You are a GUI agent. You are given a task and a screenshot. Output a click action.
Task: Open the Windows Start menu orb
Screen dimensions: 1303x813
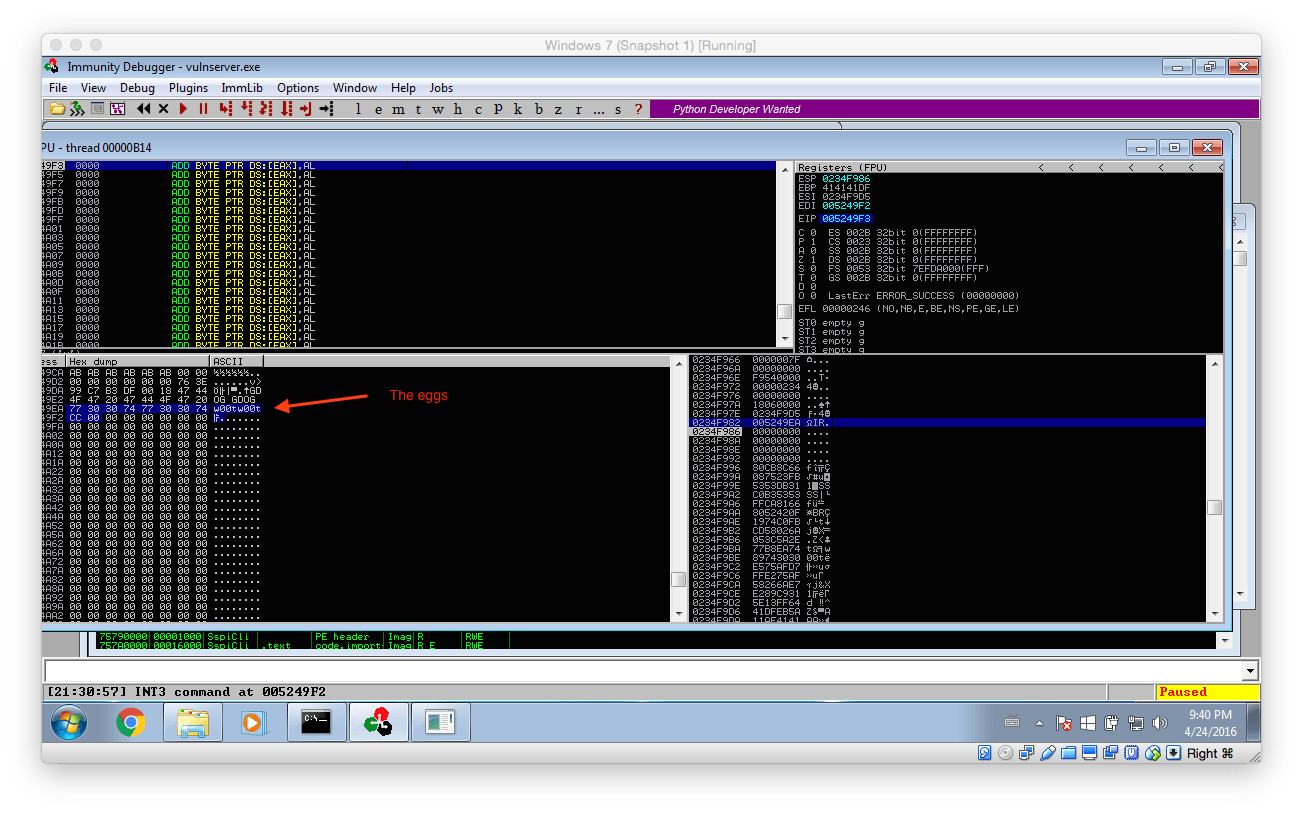pos(69,722)
